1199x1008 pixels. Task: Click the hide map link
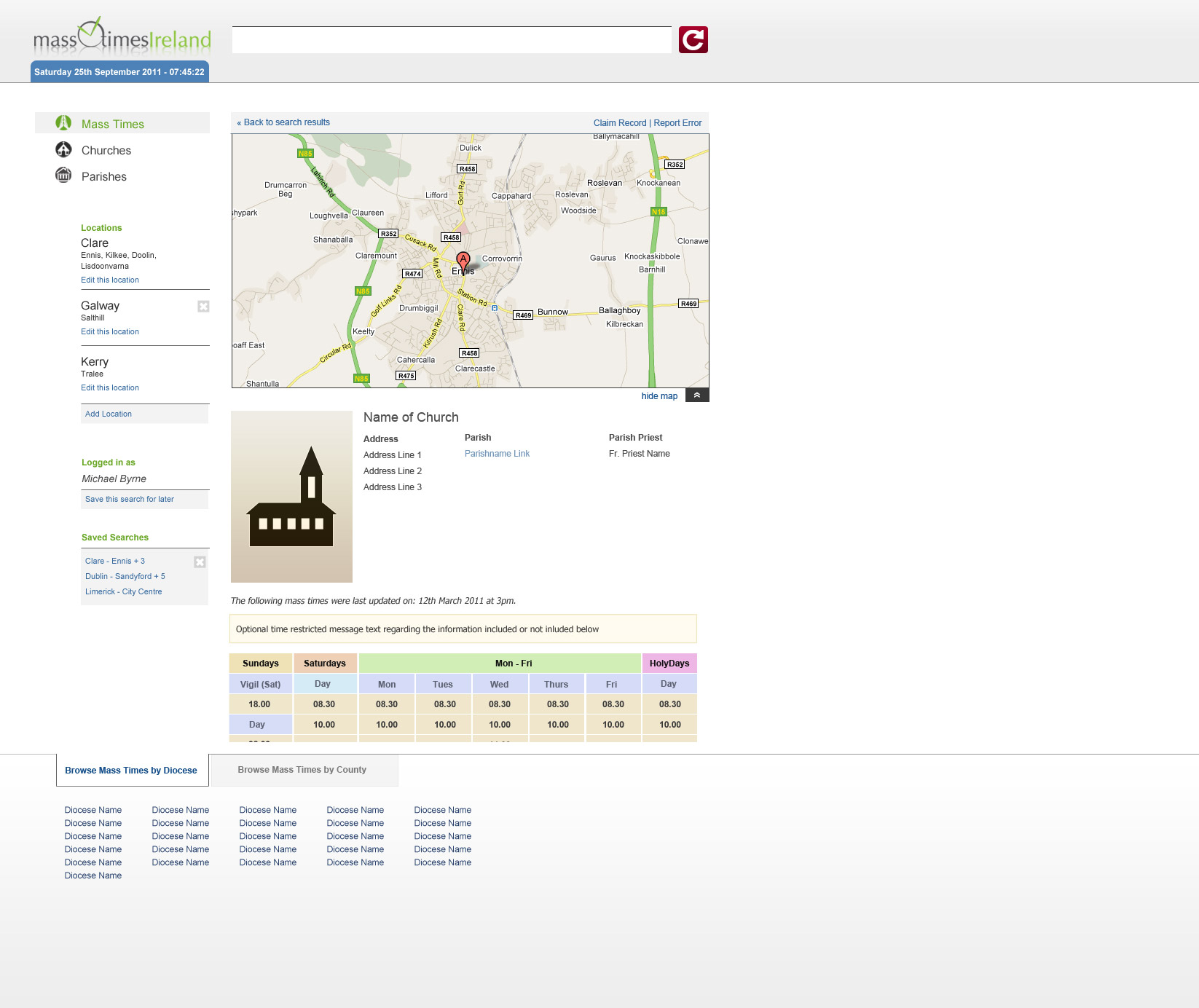click(659, 396)
